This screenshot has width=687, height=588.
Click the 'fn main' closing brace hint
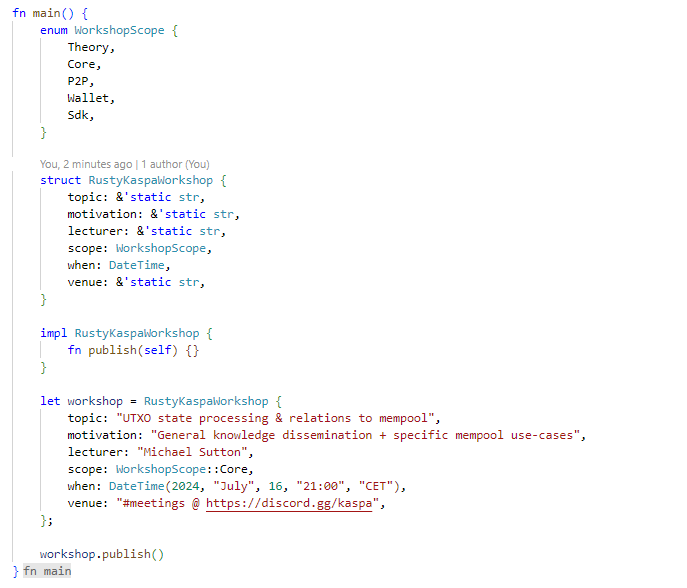47,571
